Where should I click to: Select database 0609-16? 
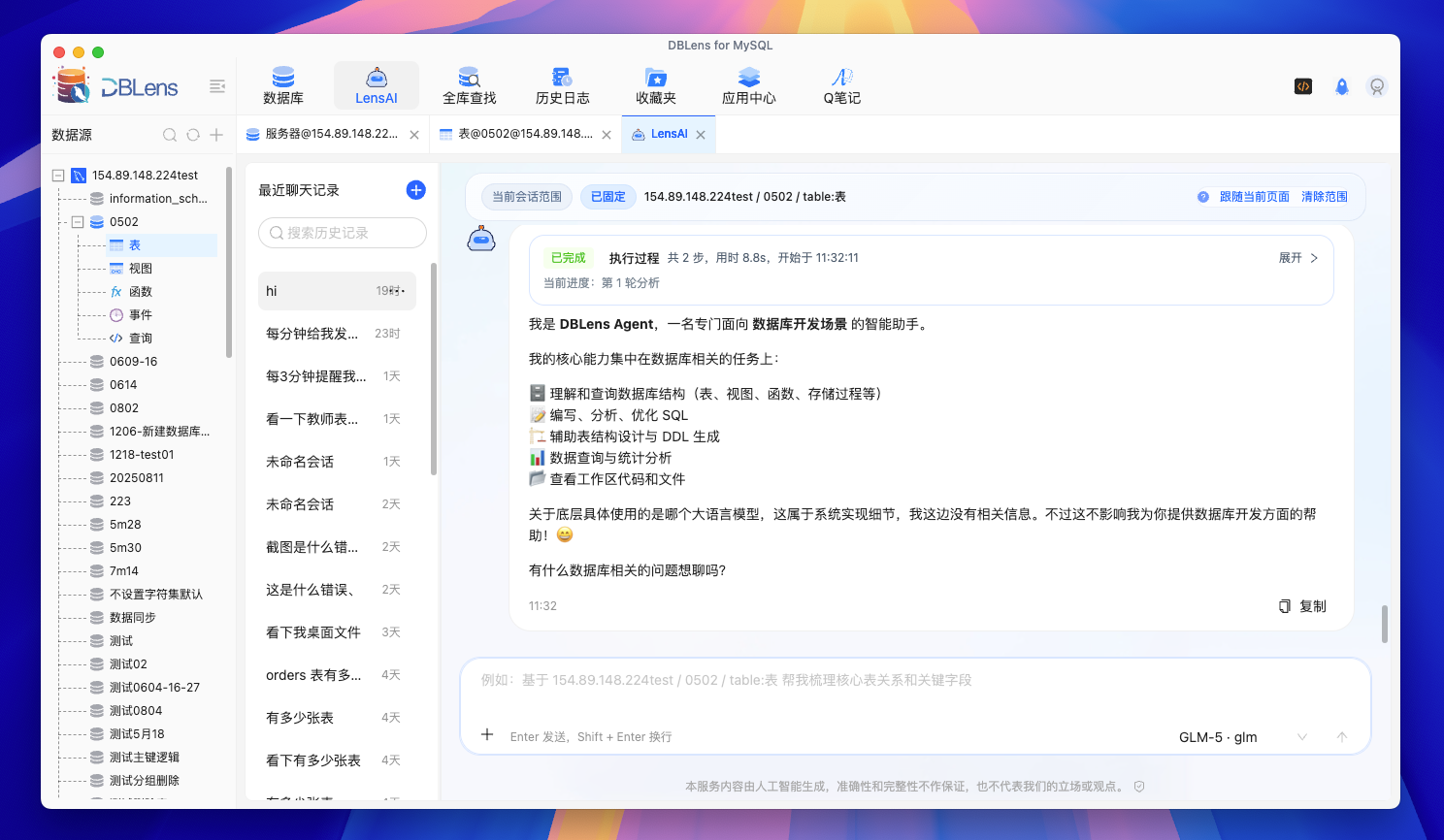click(133, 362)
